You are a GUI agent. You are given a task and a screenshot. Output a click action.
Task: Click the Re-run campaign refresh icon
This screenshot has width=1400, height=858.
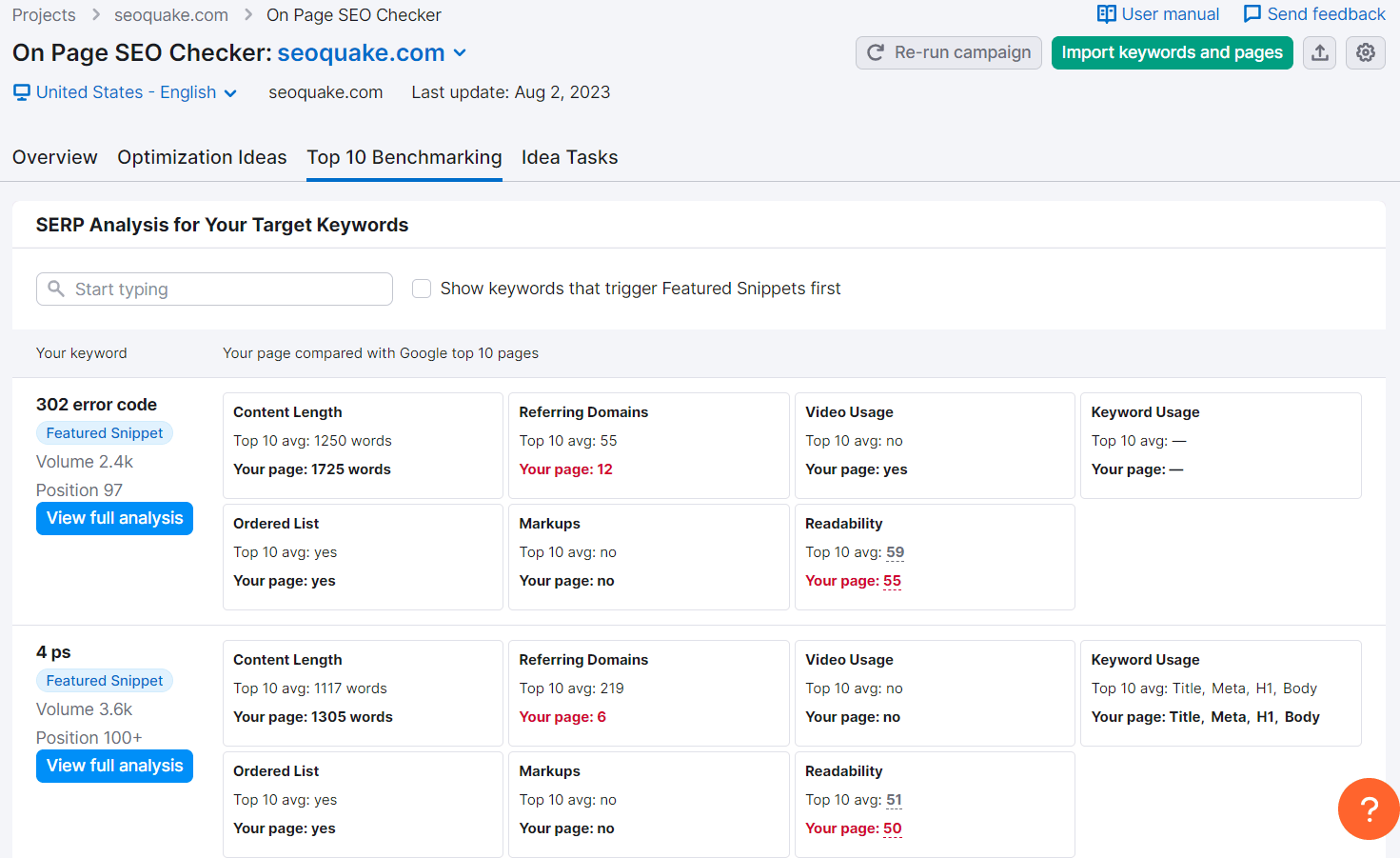click(876, 52)
